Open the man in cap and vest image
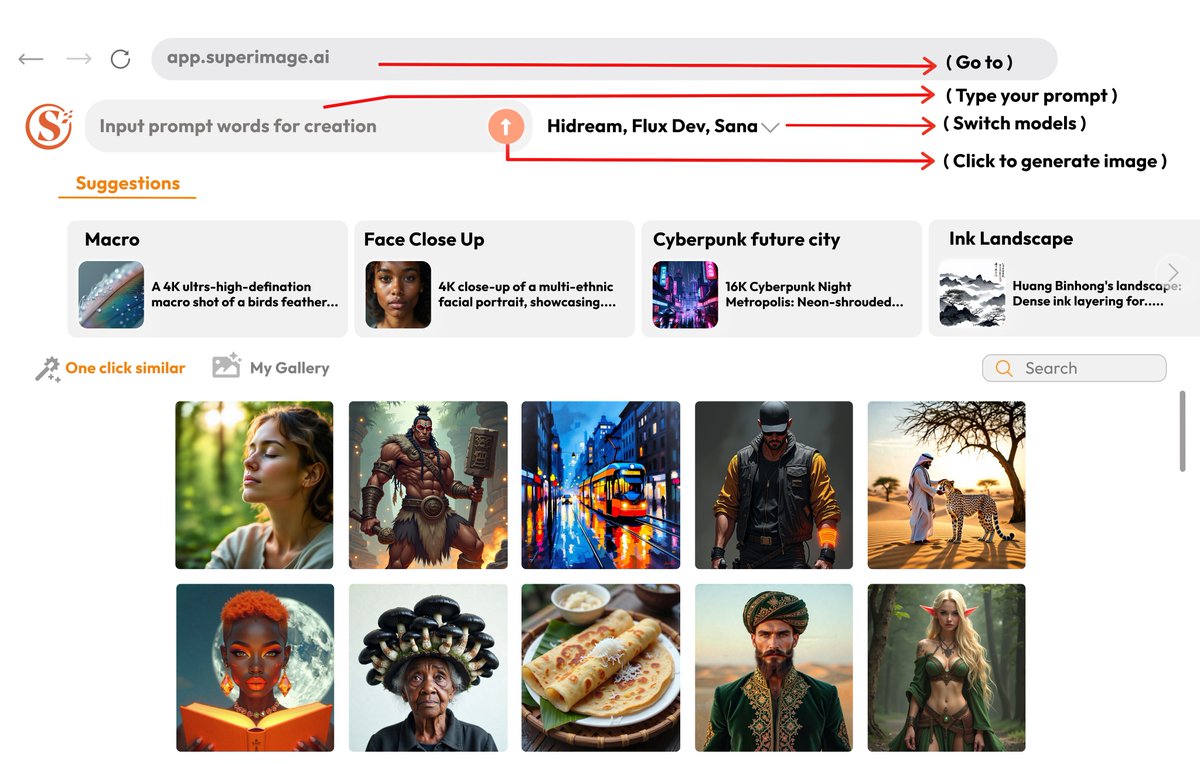This screenshot has width=1200, height=764. (x=774, y=485)
